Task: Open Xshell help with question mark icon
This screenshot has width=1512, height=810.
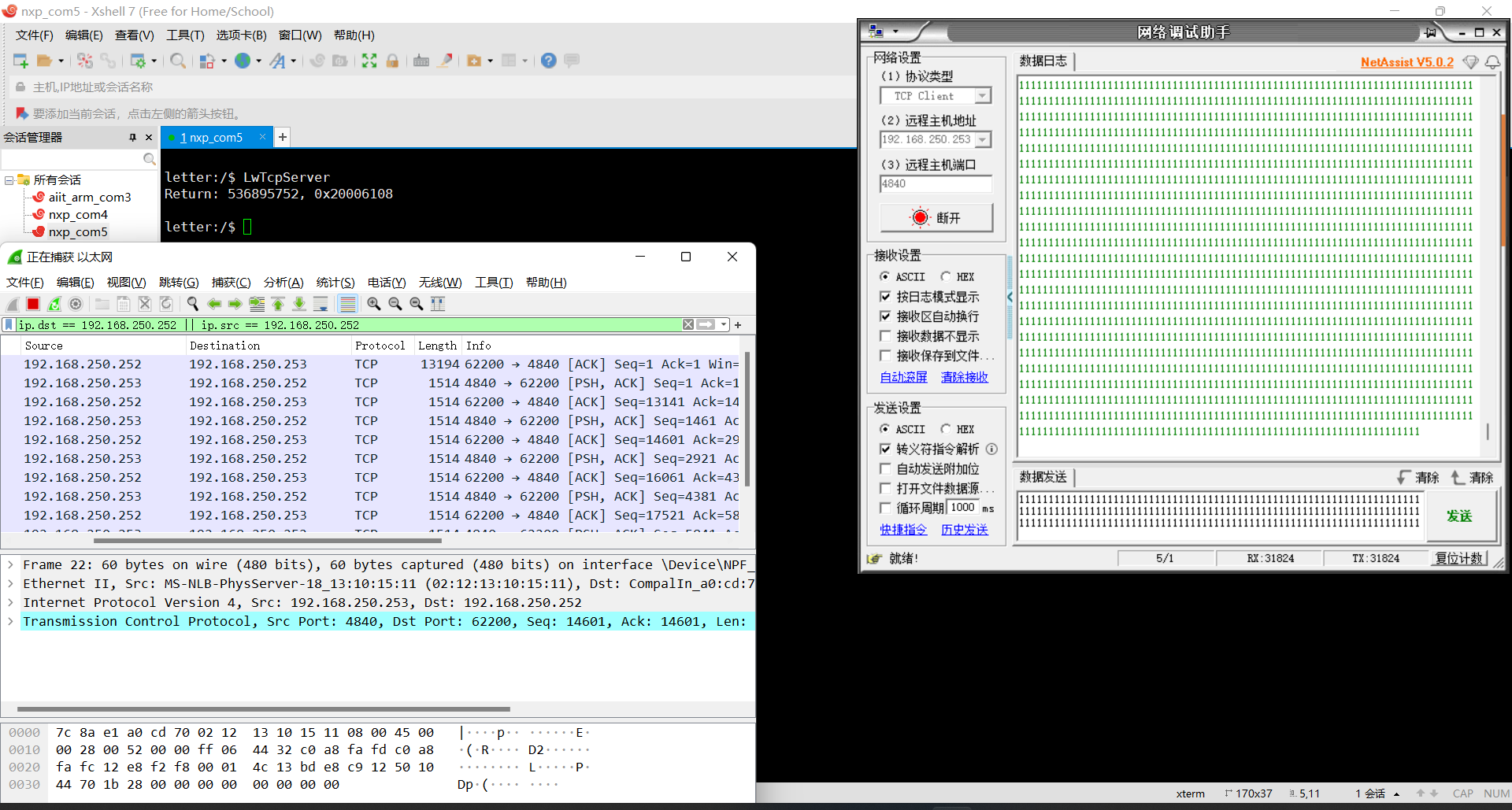Action: pyautogui.click(x=549, y=61)
